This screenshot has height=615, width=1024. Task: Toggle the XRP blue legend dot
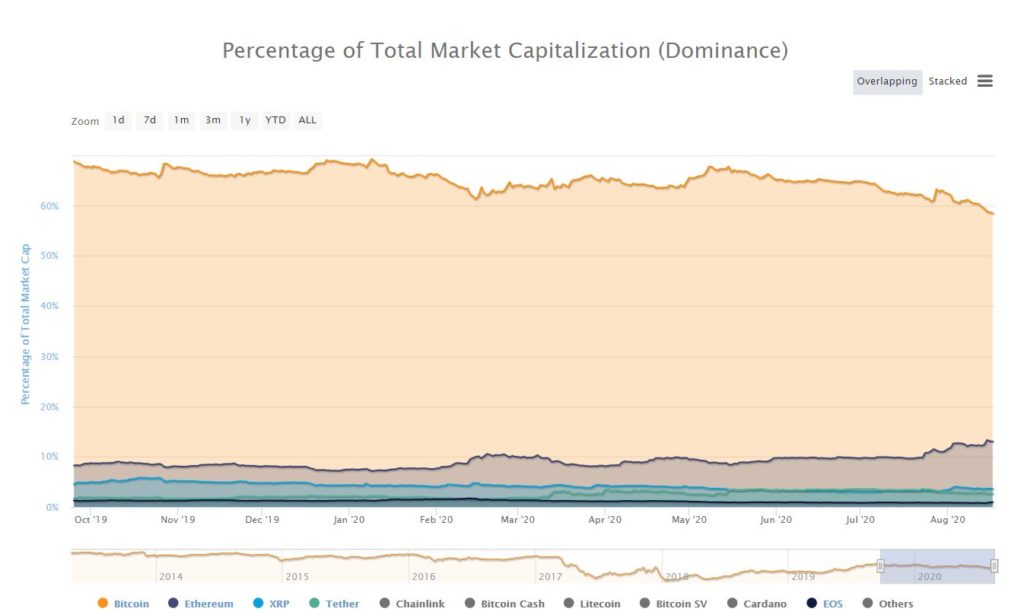(258, 603)
